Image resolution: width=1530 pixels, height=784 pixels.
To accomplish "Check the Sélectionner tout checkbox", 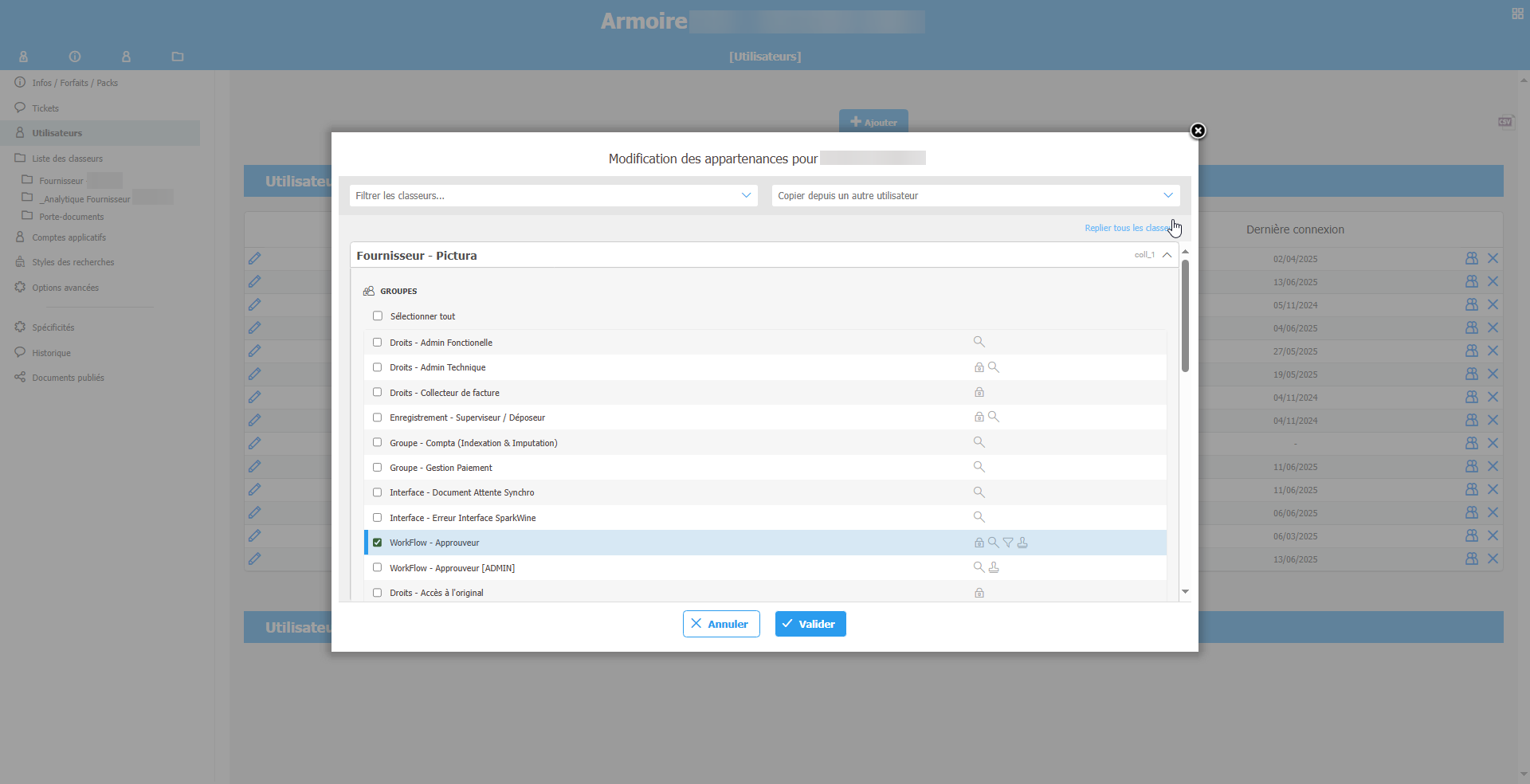I will click(x=378, y=316).
